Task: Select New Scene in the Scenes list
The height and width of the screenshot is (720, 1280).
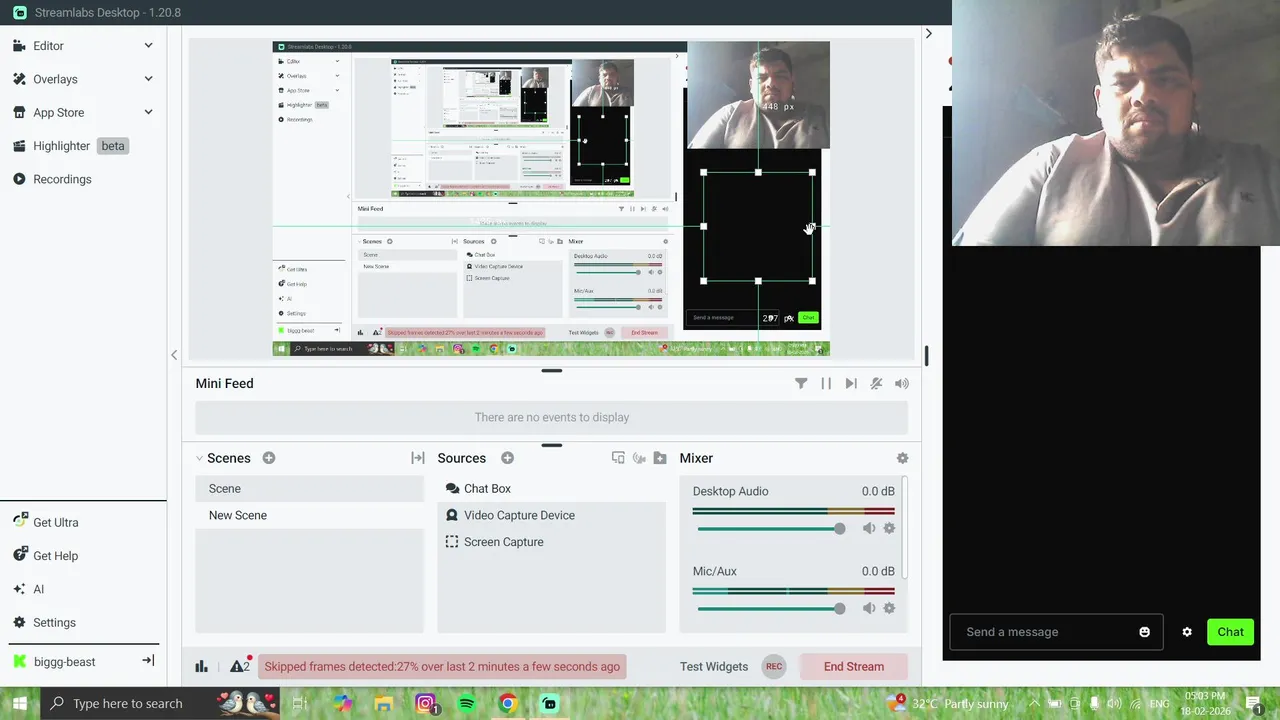Action: click(x=310, y=515)
